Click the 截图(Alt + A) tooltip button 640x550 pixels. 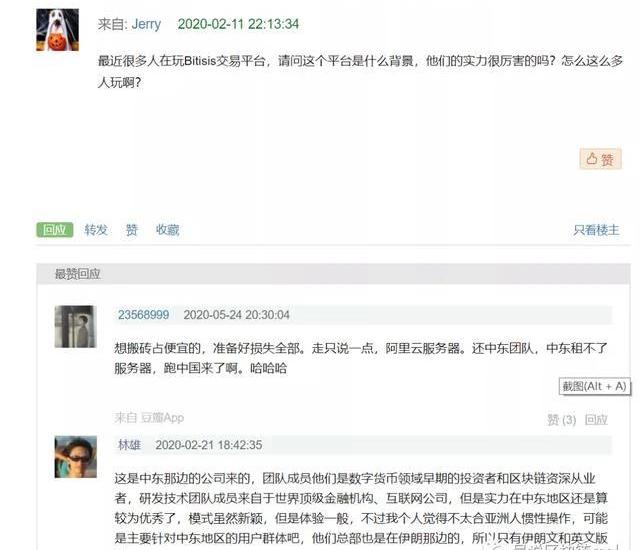(594, 386)
